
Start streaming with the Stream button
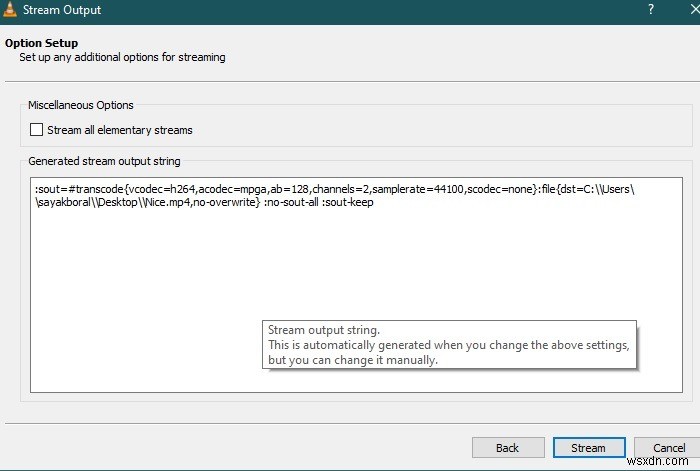(588, 448)
